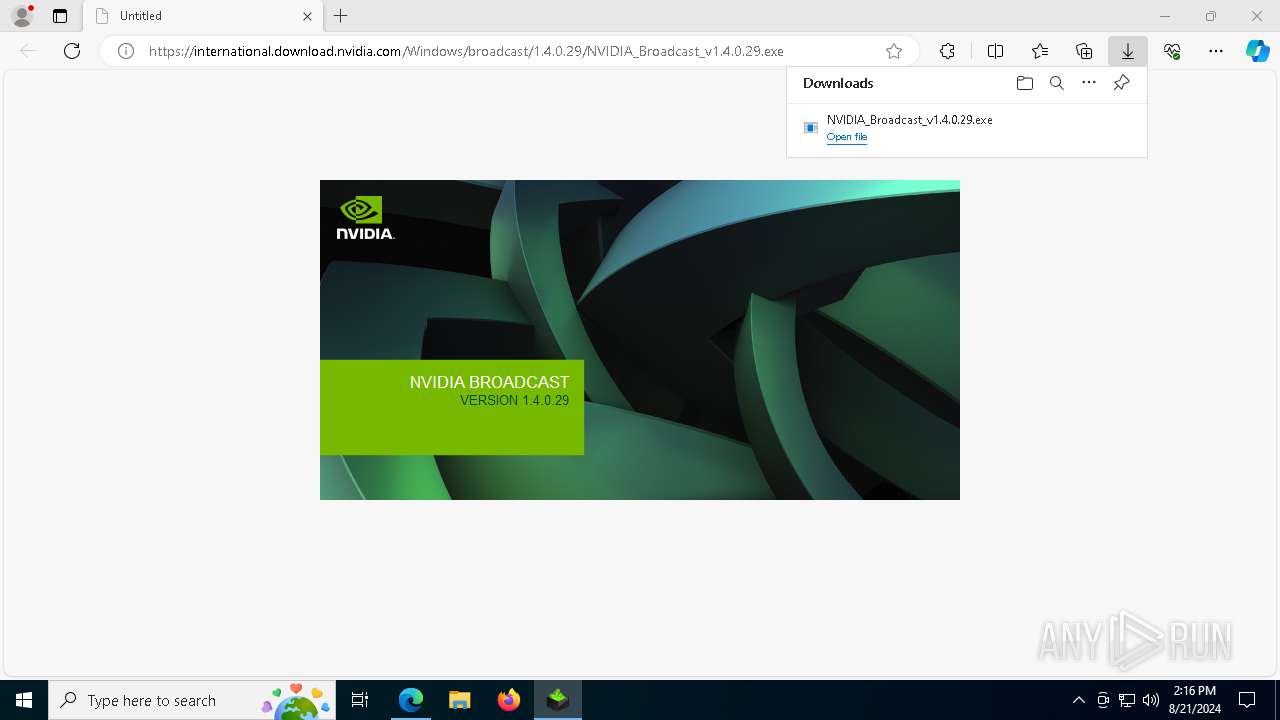1280x720 pixels.
Task: Click the downloaded exe file icon
Action: click(811, 128)
